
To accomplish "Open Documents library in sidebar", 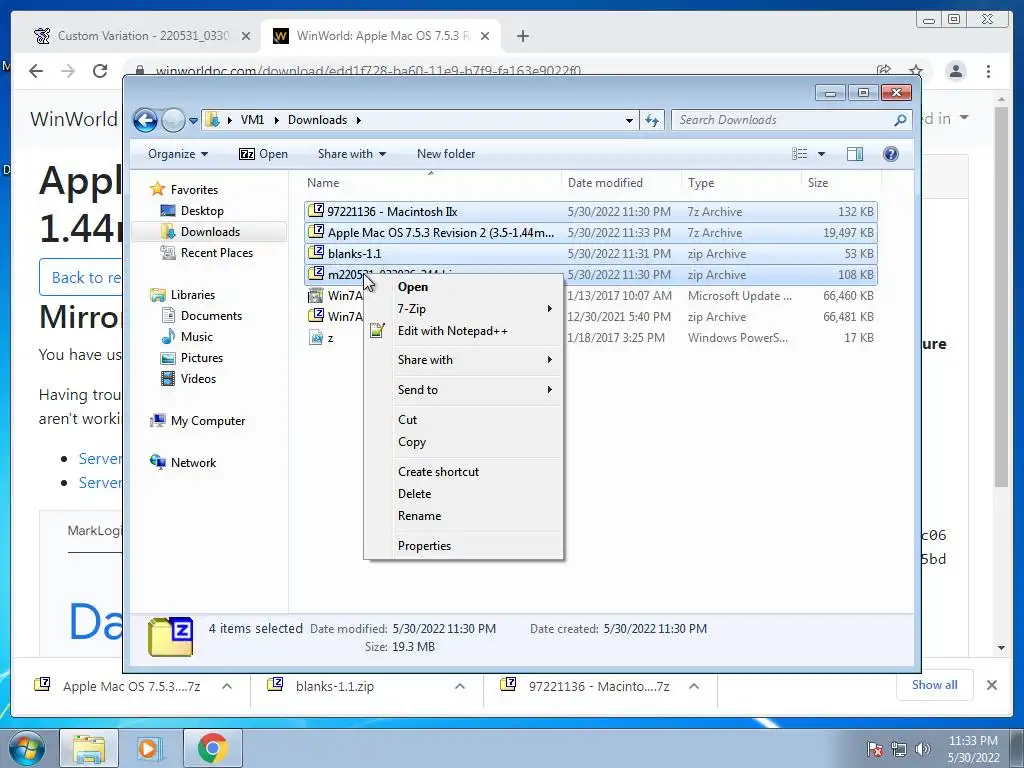I will point(211,315).
